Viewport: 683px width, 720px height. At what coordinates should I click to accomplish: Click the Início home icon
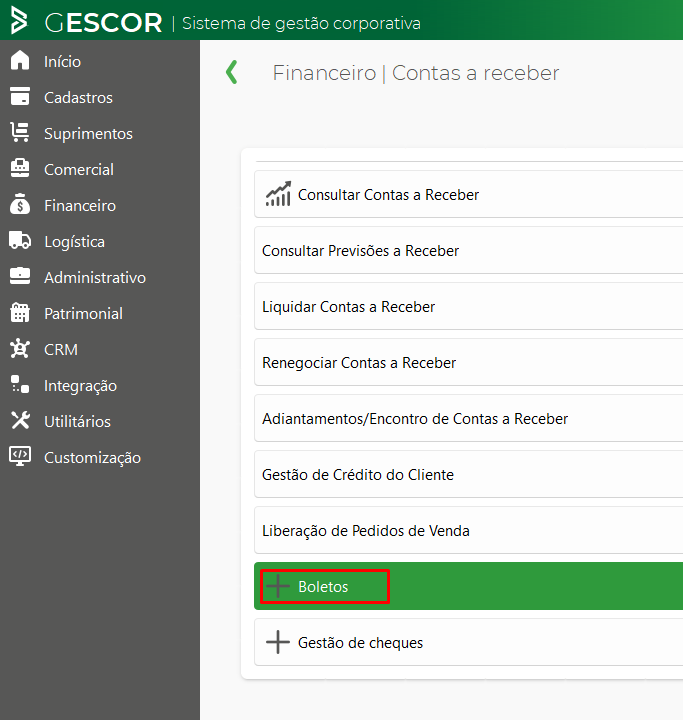[x=20, y=61]
